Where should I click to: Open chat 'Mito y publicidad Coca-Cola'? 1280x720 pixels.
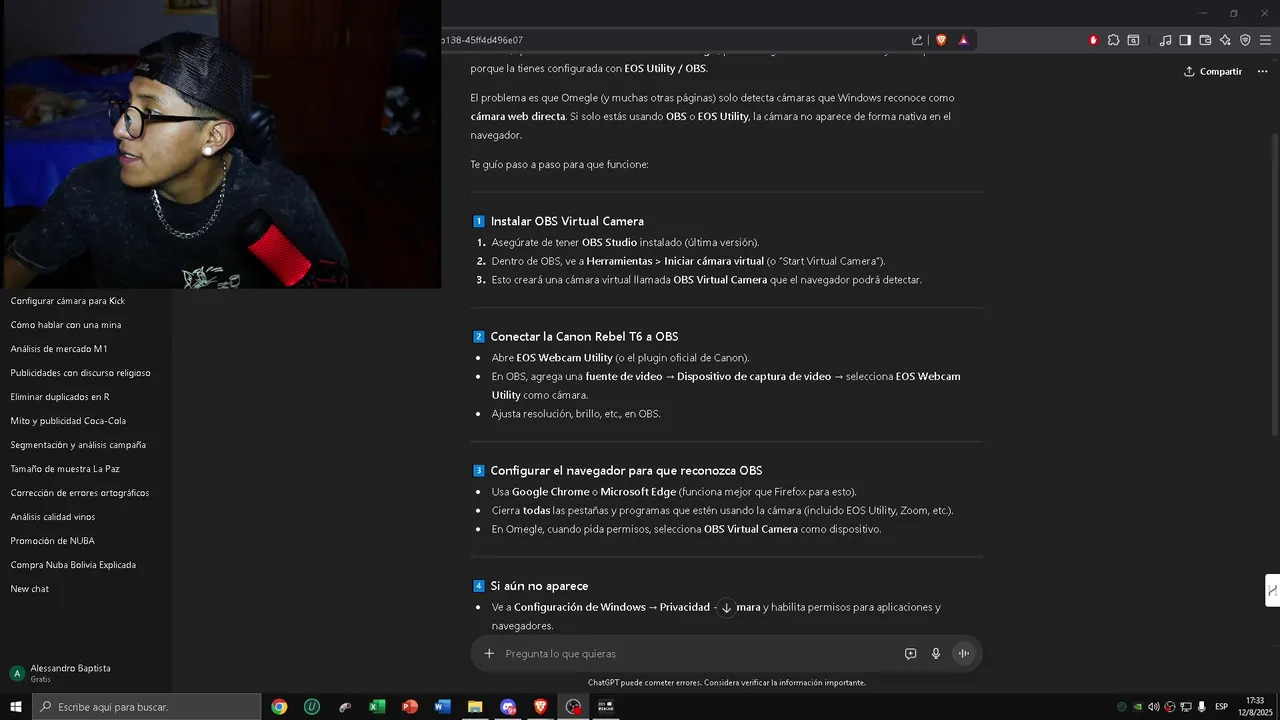pos(68,421)
